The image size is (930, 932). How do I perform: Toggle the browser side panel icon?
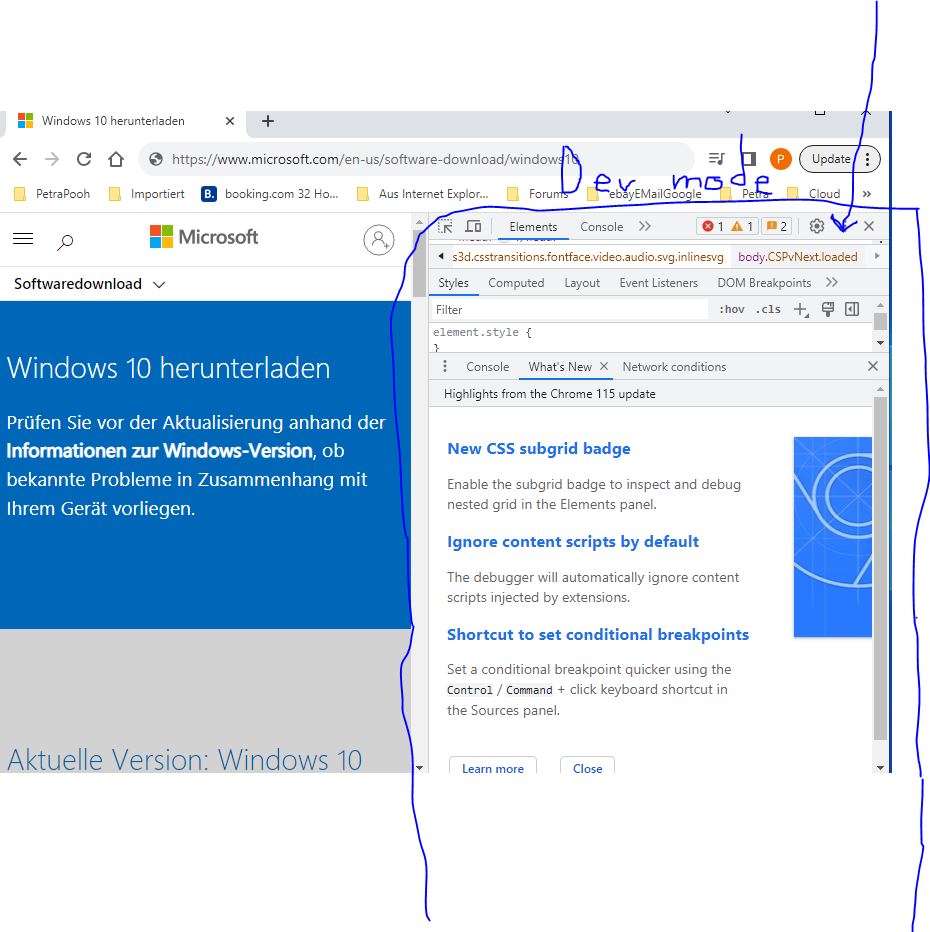(x=749, y=159)
